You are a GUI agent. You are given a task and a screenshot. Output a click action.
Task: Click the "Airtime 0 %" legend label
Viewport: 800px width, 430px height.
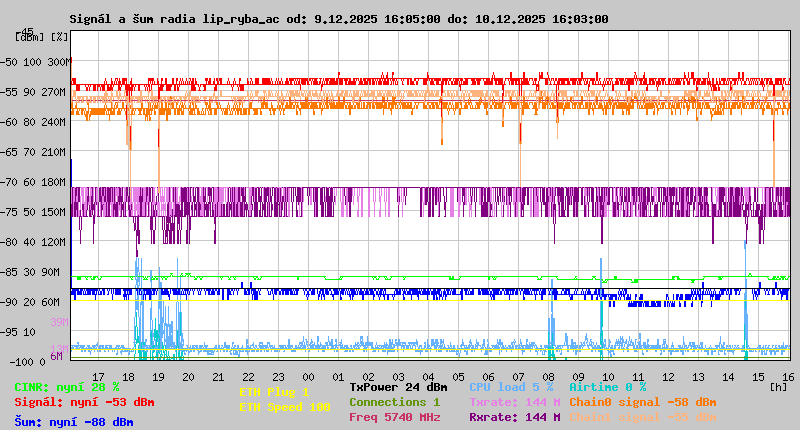pos(608,387)
